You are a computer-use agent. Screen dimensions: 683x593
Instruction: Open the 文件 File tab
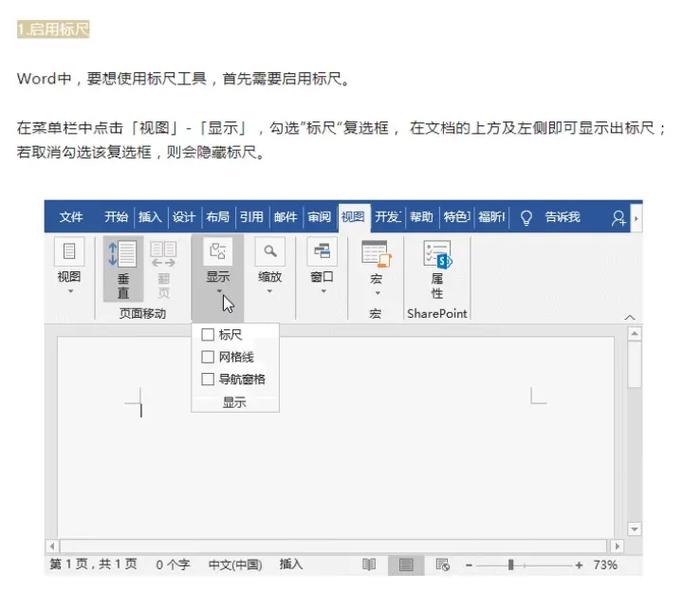71,217
